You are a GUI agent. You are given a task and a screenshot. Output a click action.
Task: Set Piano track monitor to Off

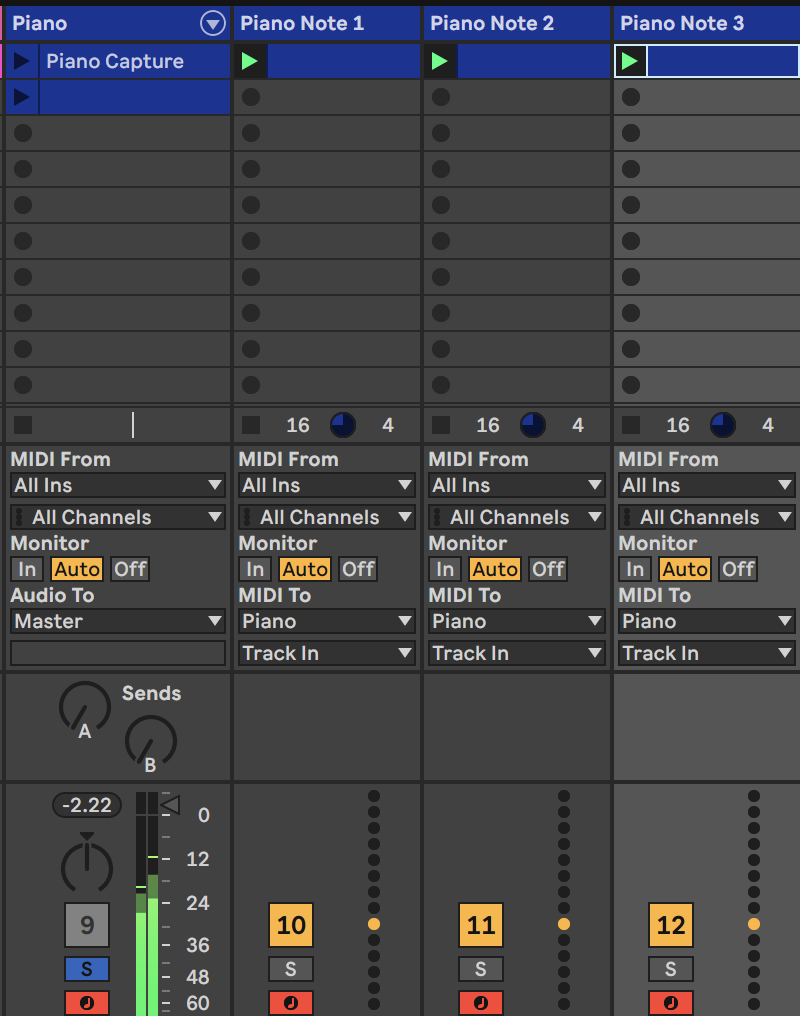(130, 570)
